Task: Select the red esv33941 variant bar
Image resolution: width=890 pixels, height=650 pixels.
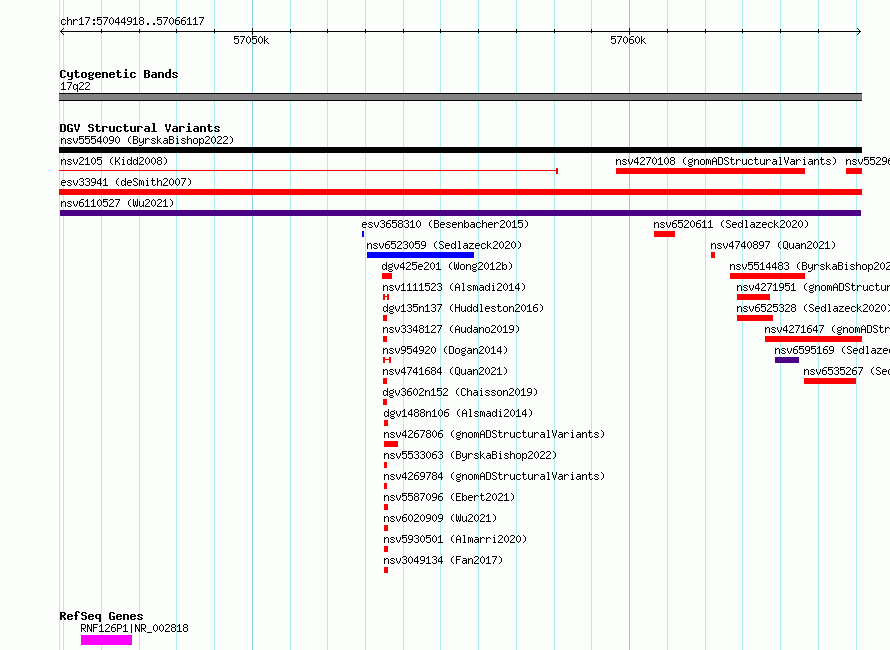Action: (x=460, y=192)
